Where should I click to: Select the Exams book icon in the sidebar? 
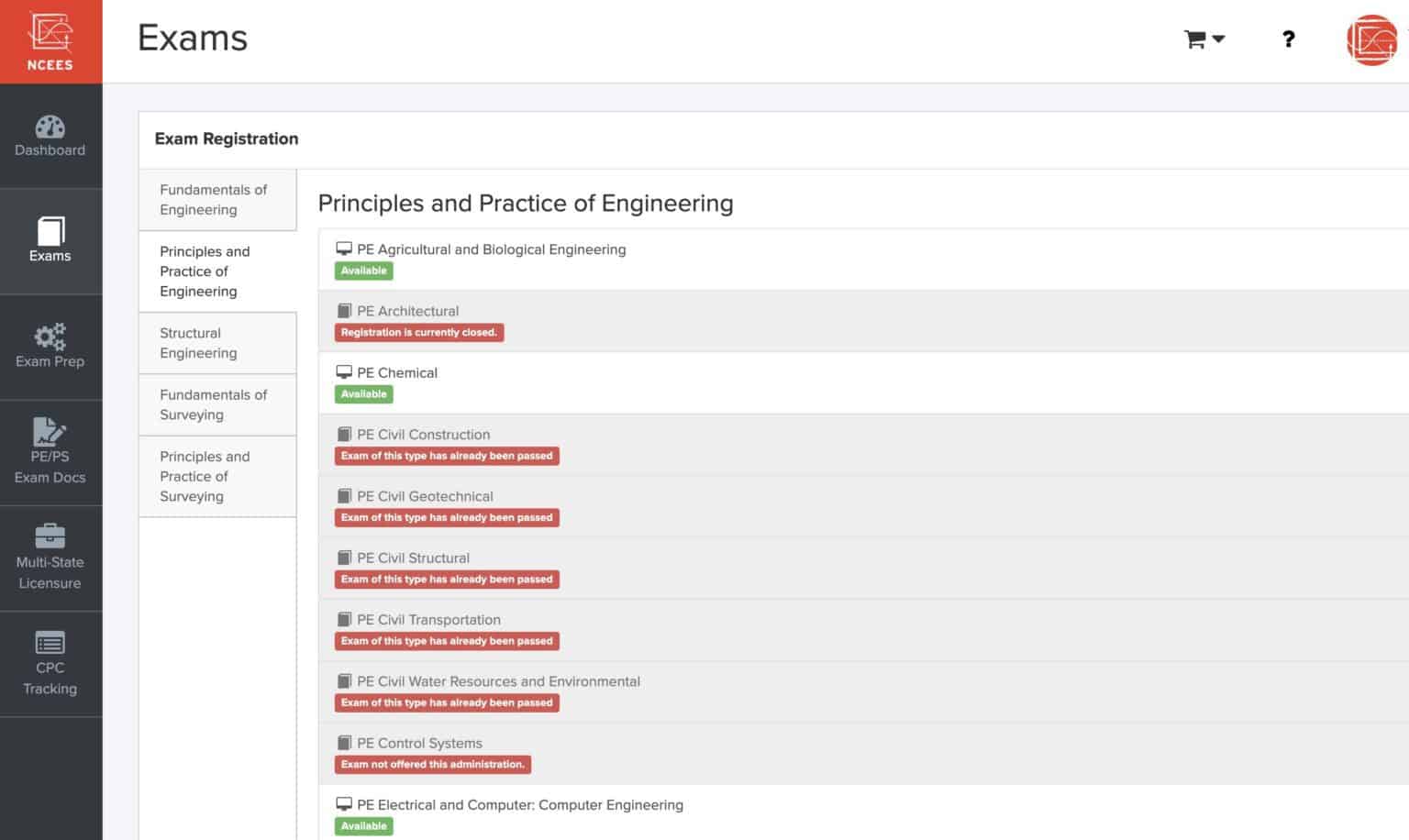[x=50, y=231]
